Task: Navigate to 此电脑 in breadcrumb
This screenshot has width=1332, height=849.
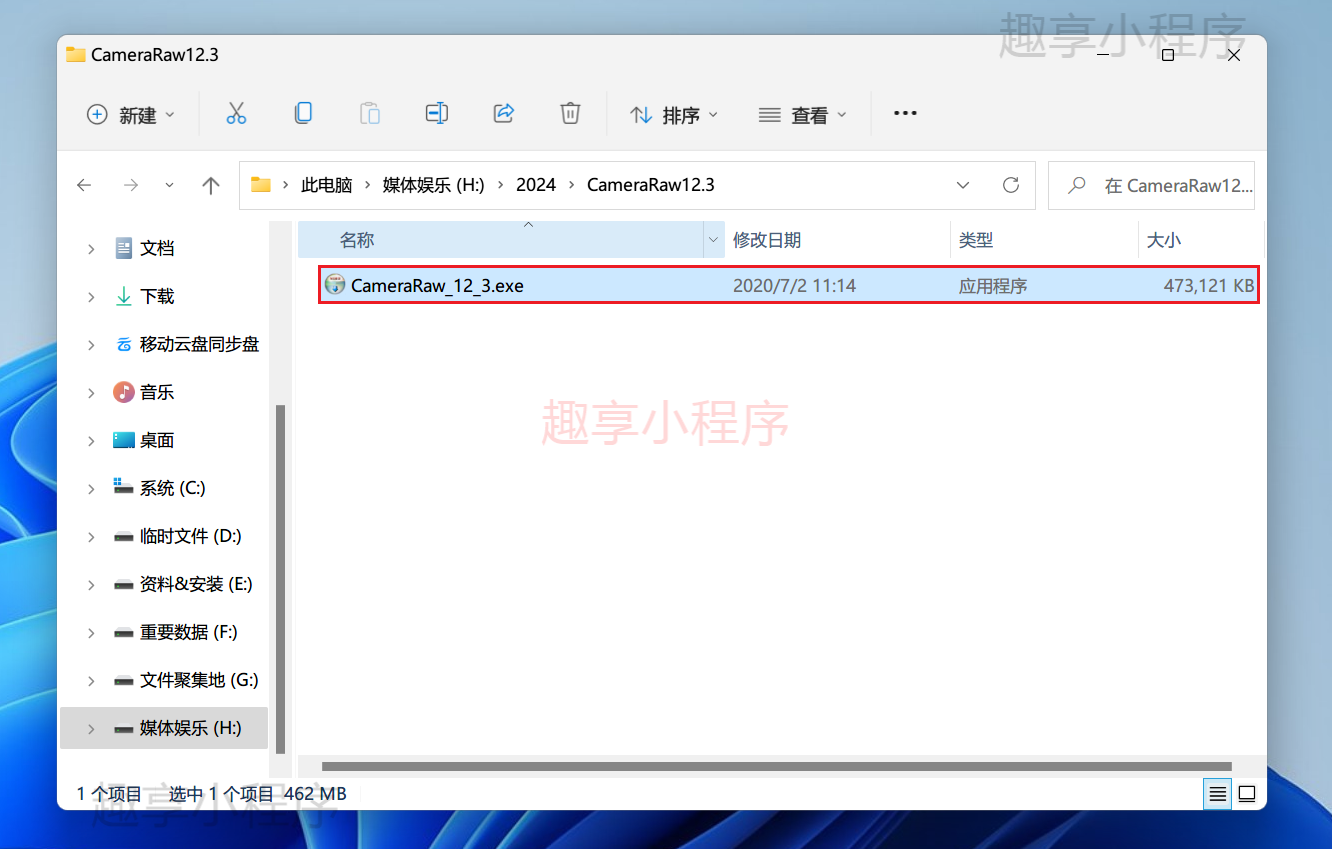Action: pyautogui.click(x=327, y=185)
